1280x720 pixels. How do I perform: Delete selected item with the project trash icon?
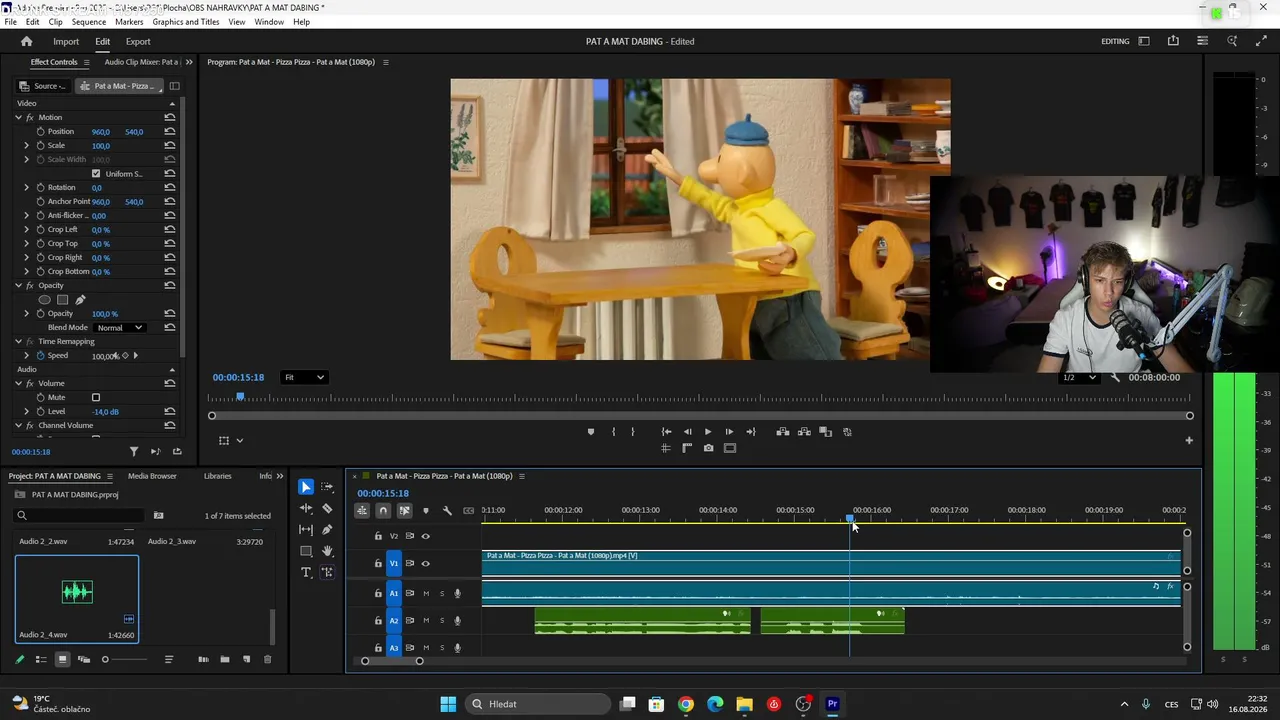click(267, 660)
